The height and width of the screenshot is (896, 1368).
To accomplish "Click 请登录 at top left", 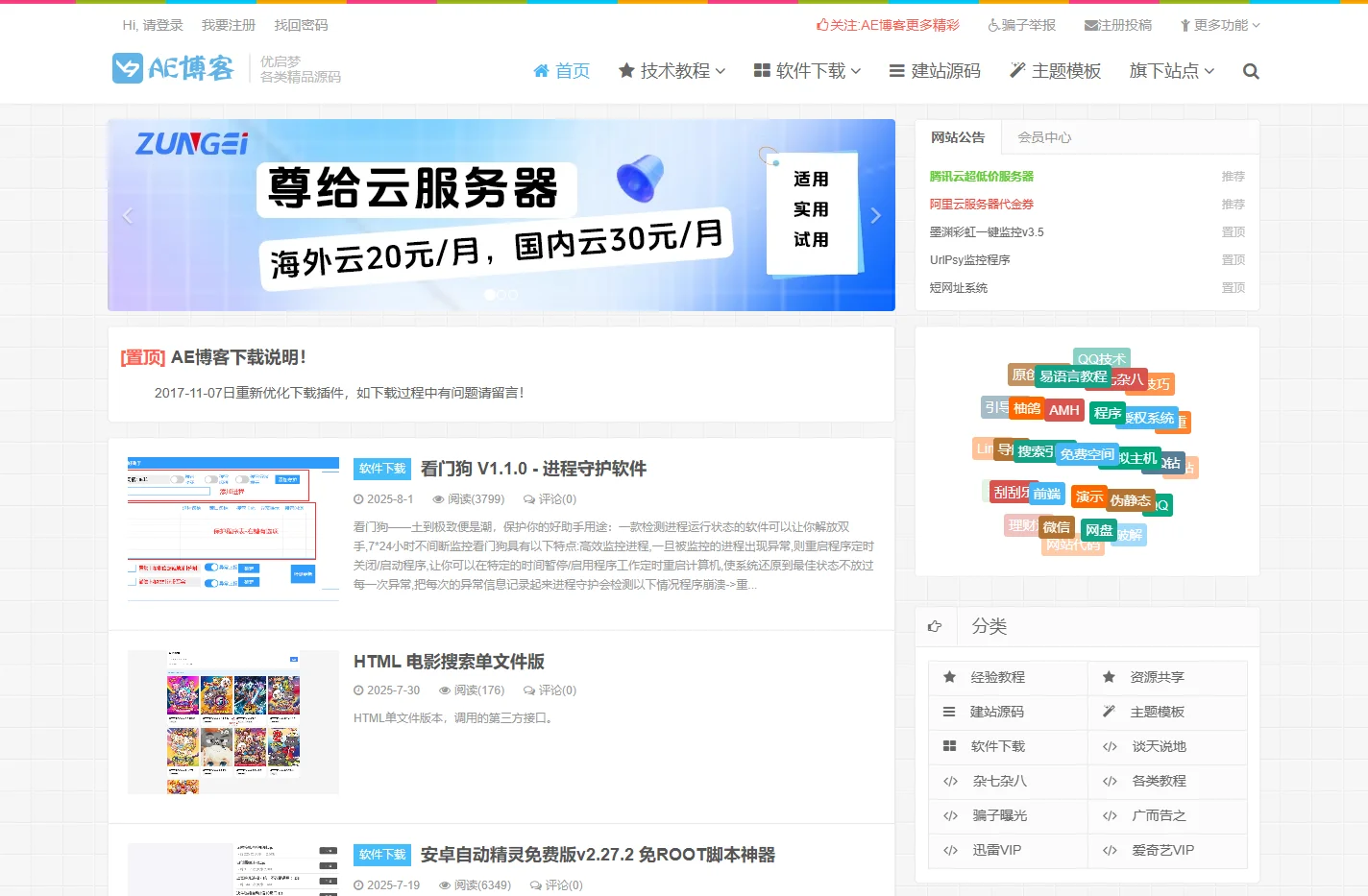I will click(x=163, y=25).
